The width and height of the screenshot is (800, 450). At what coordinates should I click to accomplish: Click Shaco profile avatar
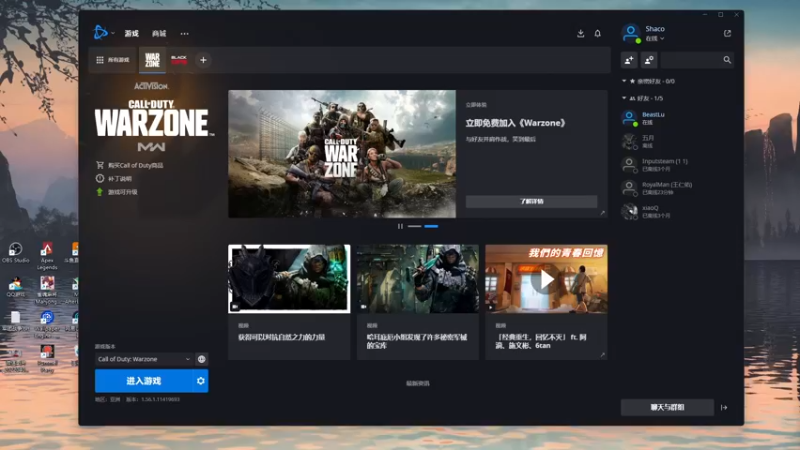pyautogui.click(x=631, y=34)
